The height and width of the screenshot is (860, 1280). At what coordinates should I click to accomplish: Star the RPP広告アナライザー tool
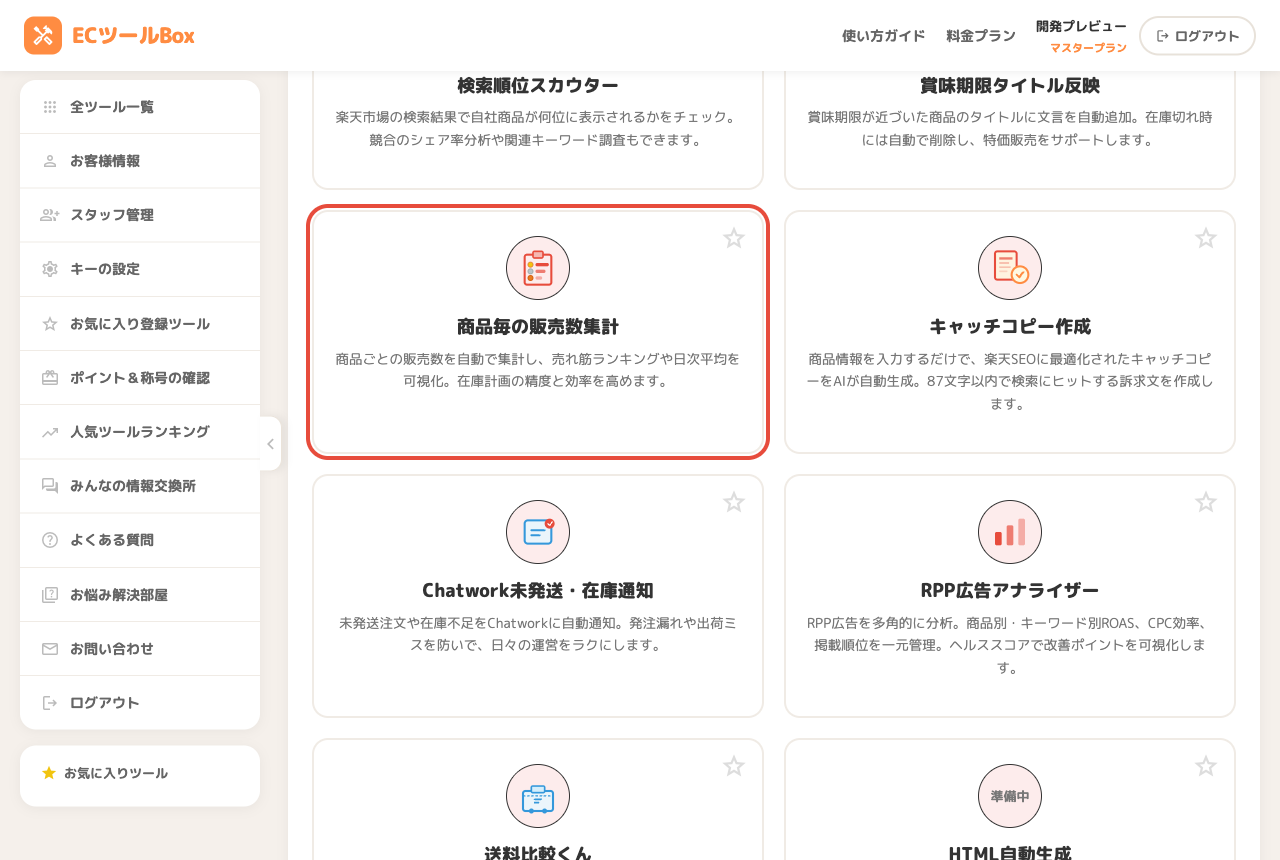1206,502
